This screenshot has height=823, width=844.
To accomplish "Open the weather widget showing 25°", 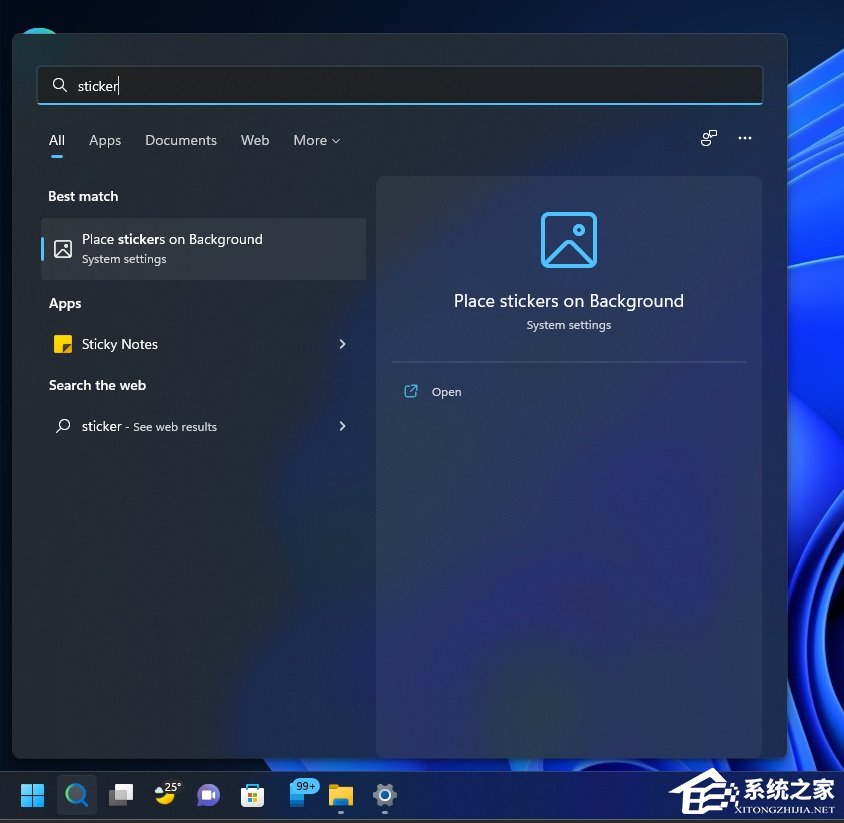I will tap(165, 794).
